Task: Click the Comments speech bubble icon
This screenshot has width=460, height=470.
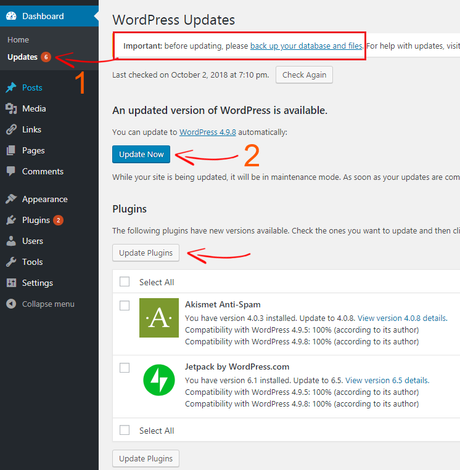Action: pyautogui.click(x=11, y=171)
